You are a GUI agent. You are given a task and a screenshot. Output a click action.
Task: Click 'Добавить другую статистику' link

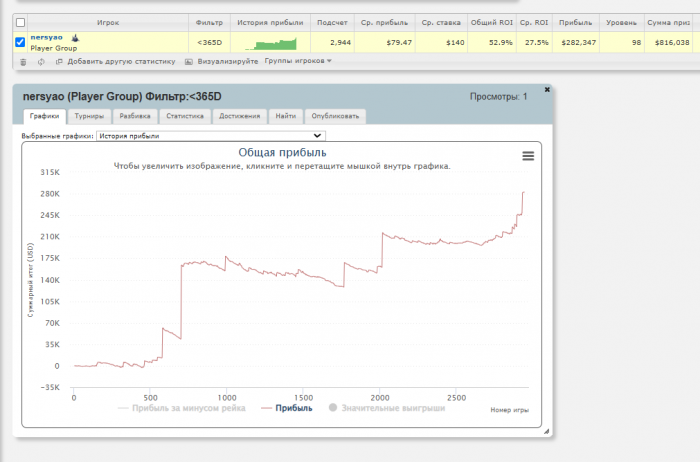[117, 61]
